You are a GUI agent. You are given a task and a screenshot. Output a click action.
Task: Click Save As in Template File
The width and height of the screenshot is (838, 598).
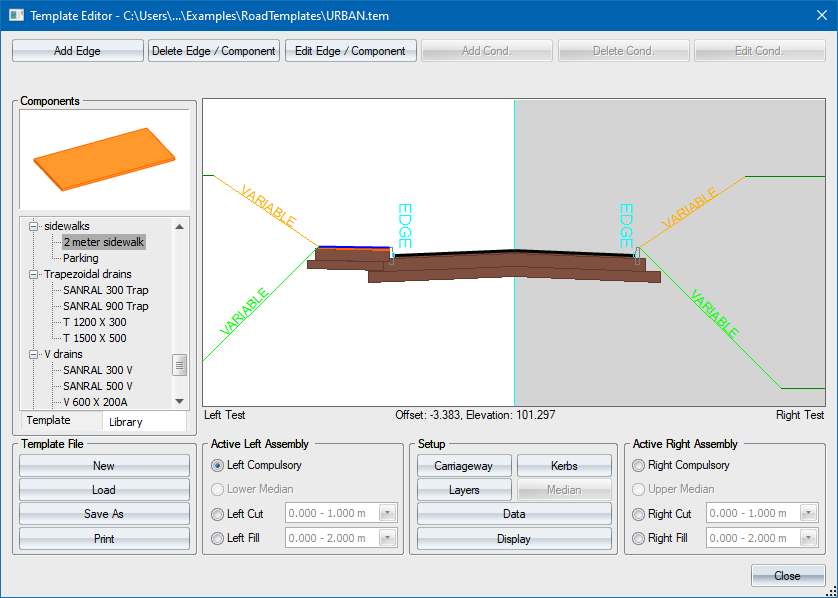click(104, 514)
